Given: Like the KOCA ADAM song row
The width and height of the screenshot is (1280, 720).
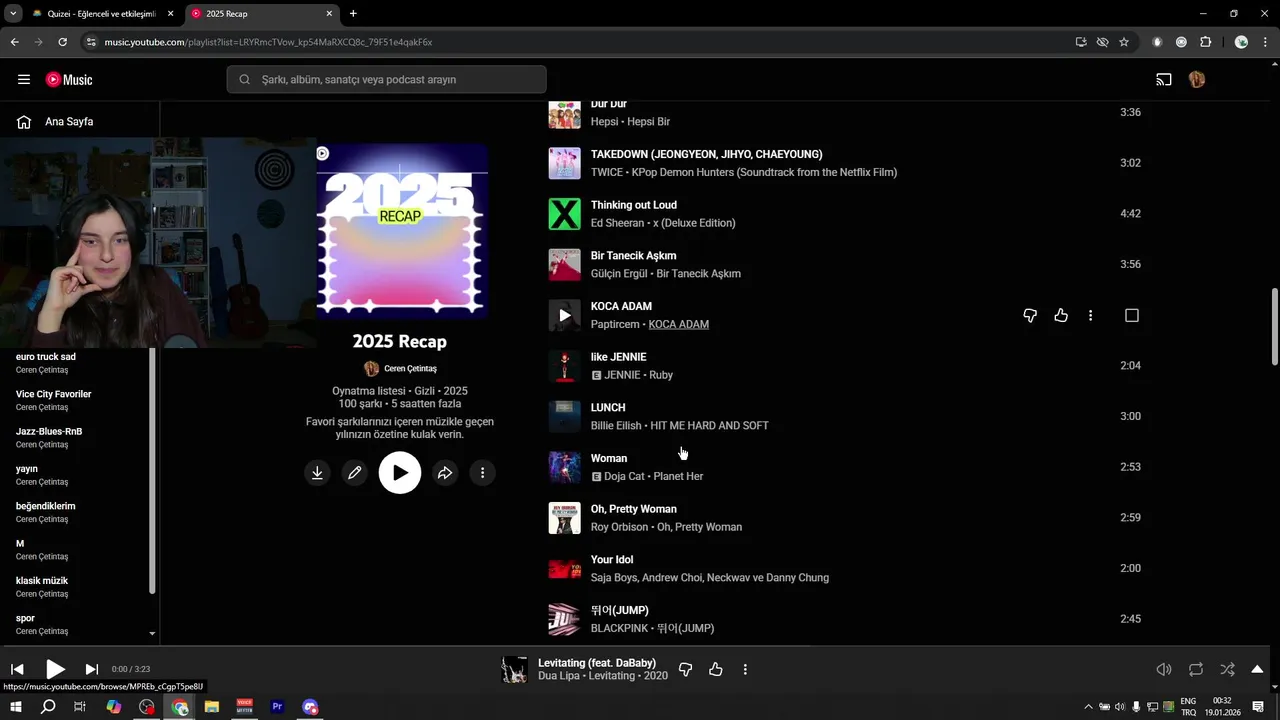Looking at the screenshot, I should [1061, 316].
